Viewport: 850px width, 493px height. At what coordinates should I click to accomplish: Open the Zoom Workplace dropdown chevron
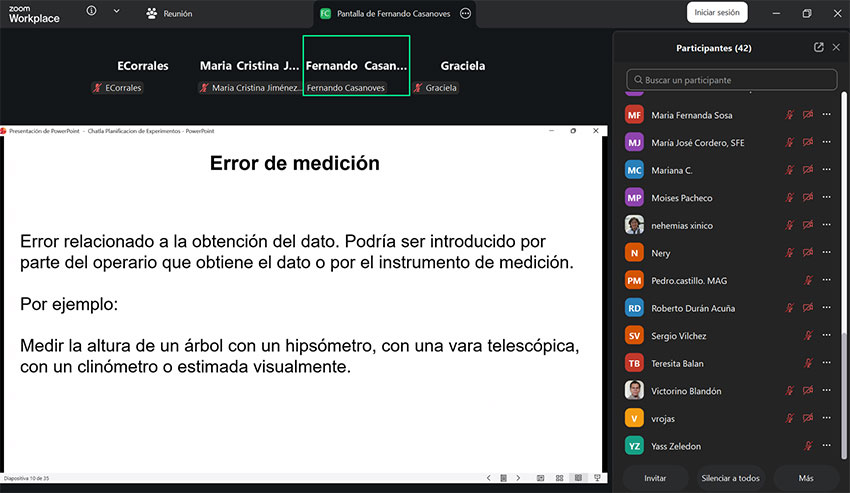[x=116, y=12]
